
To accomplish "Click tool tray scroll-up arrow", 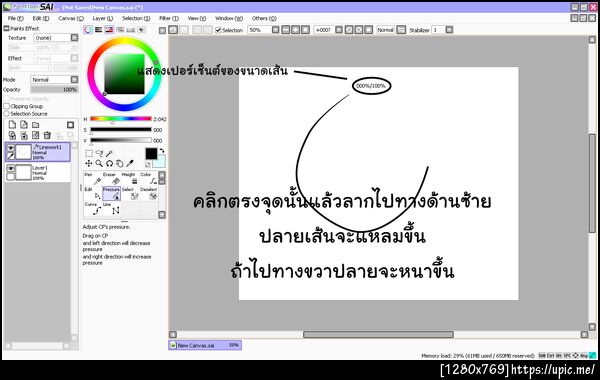I will pos(162,175).
